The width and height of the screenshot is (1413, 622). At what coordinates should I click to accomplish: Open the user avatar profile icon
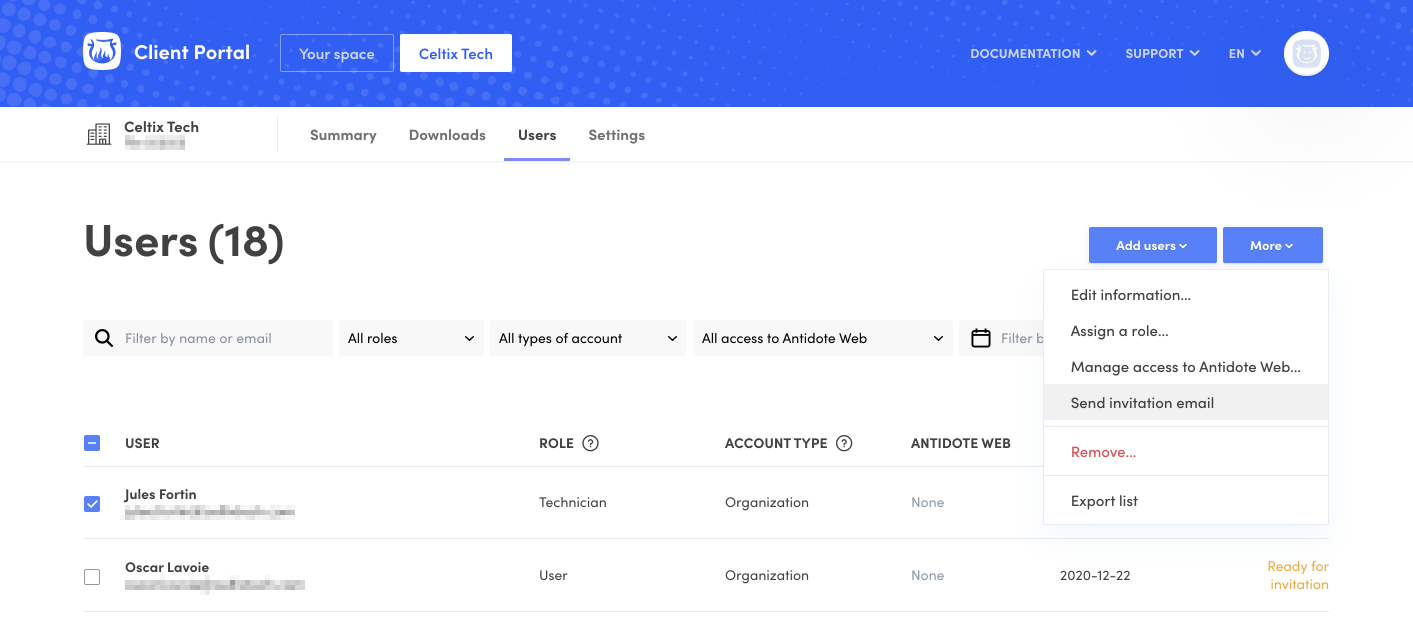point(1306,53)
